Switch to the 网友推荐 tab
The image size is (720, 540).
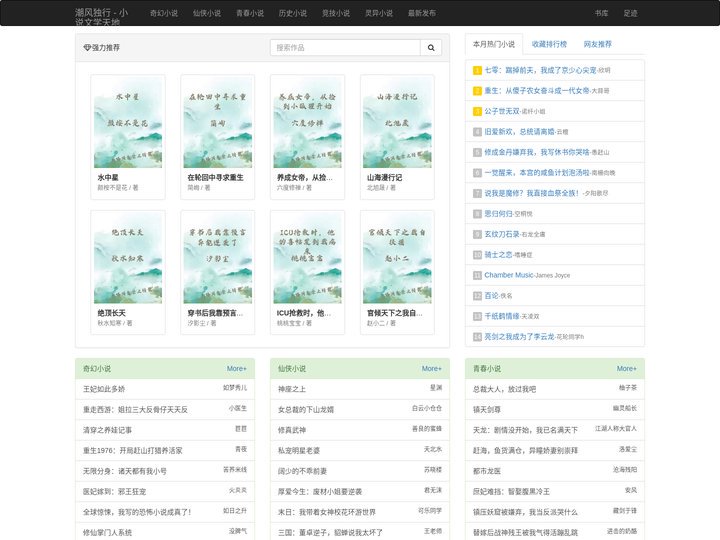tap(597, 44)
